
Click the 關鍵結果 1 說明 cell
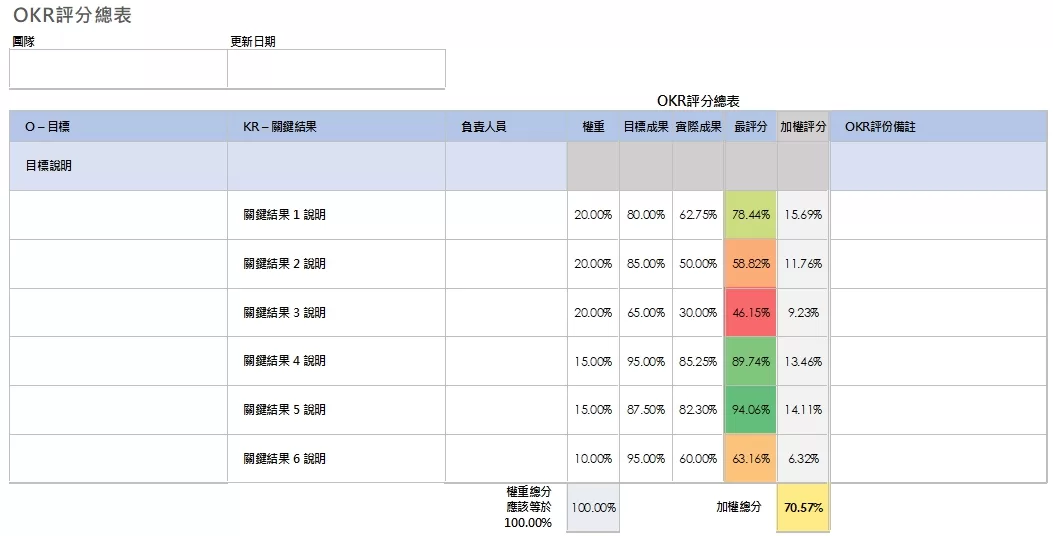[336, 215]
